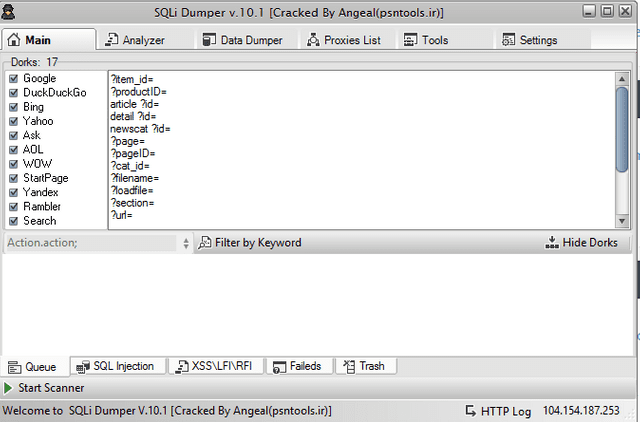Viewport: 640px width, 422px height.
Task: Select the Faileds bottom tab
Action: [300, 366]
